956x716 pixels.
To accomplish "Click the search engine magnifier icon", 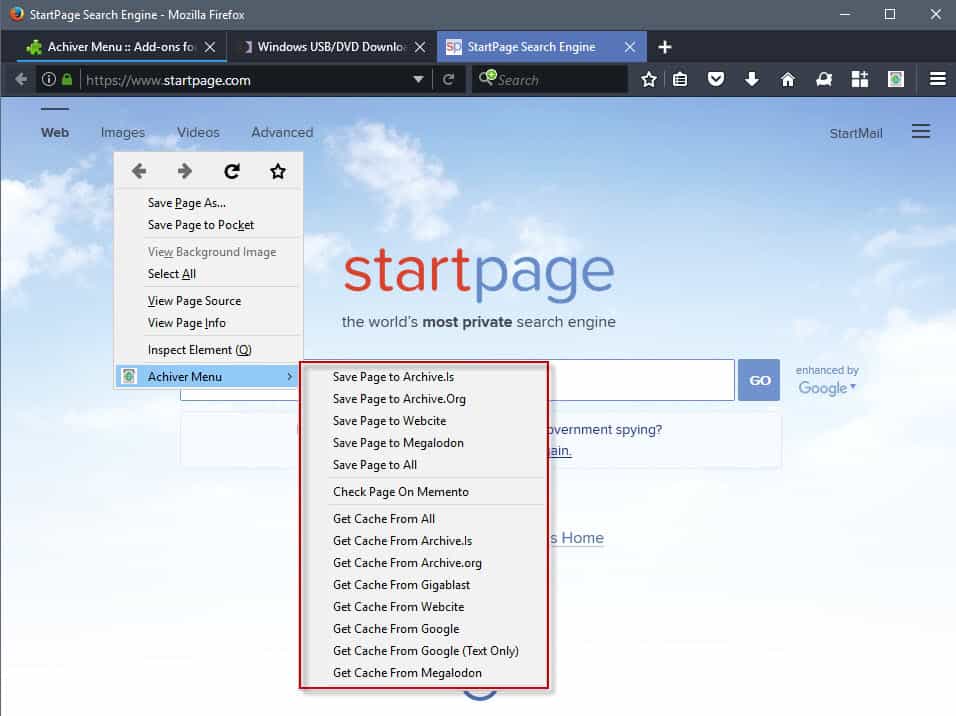I will [x=487, y=78].
